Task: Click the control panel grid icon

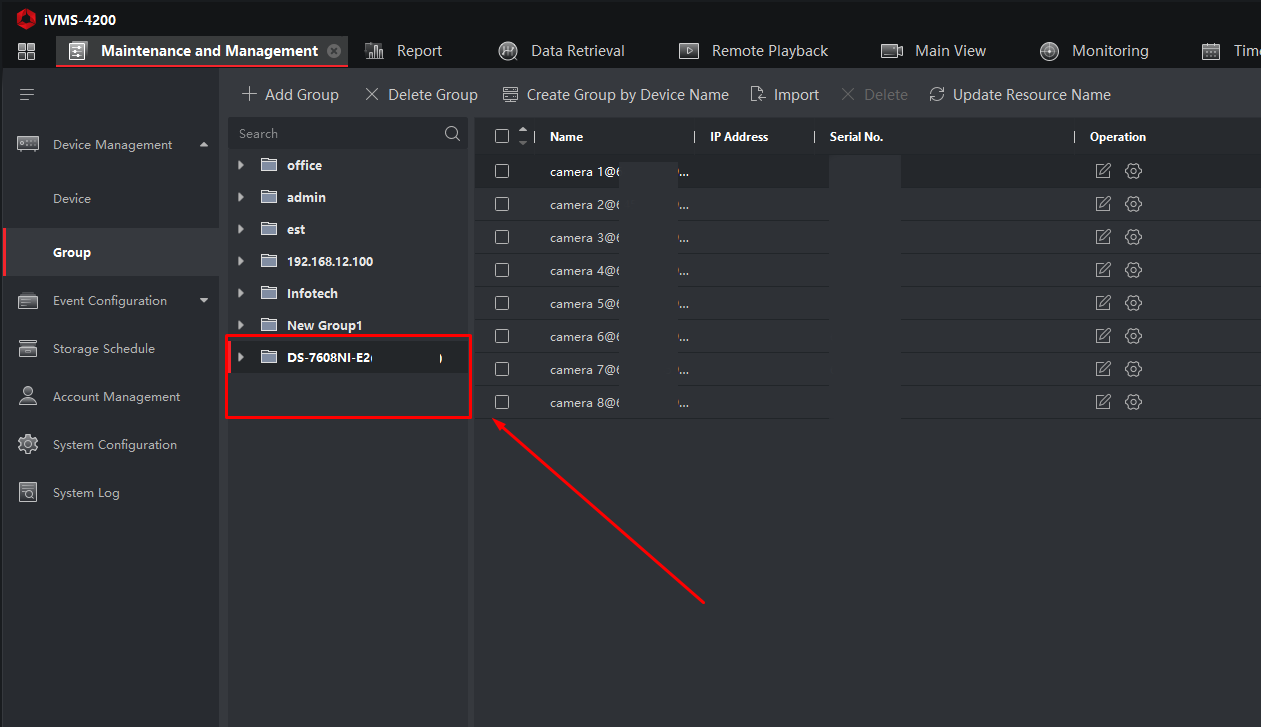Action: pos(26,51)
